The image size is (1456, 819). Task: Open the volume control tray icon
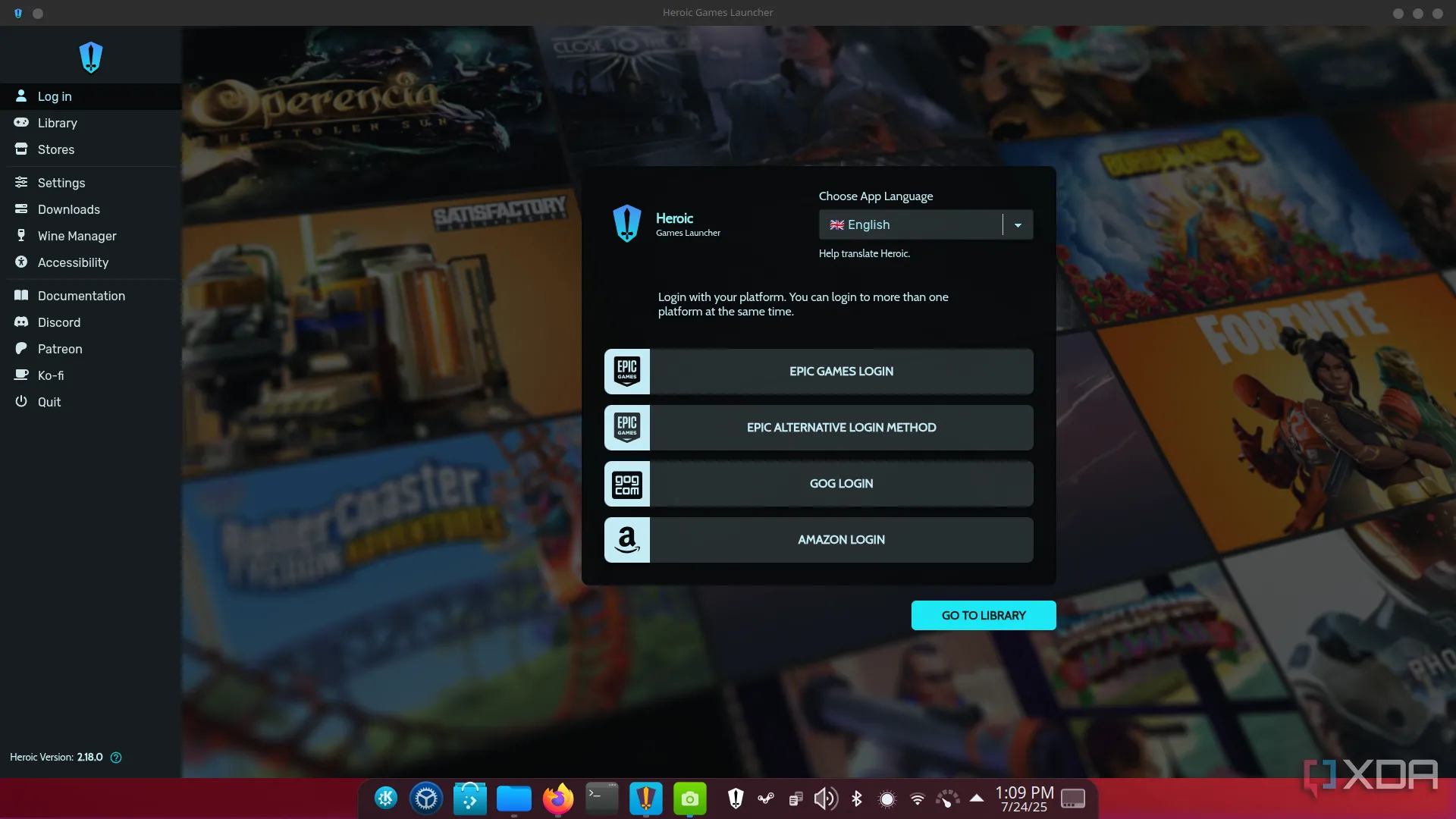[x=826, y=799]
